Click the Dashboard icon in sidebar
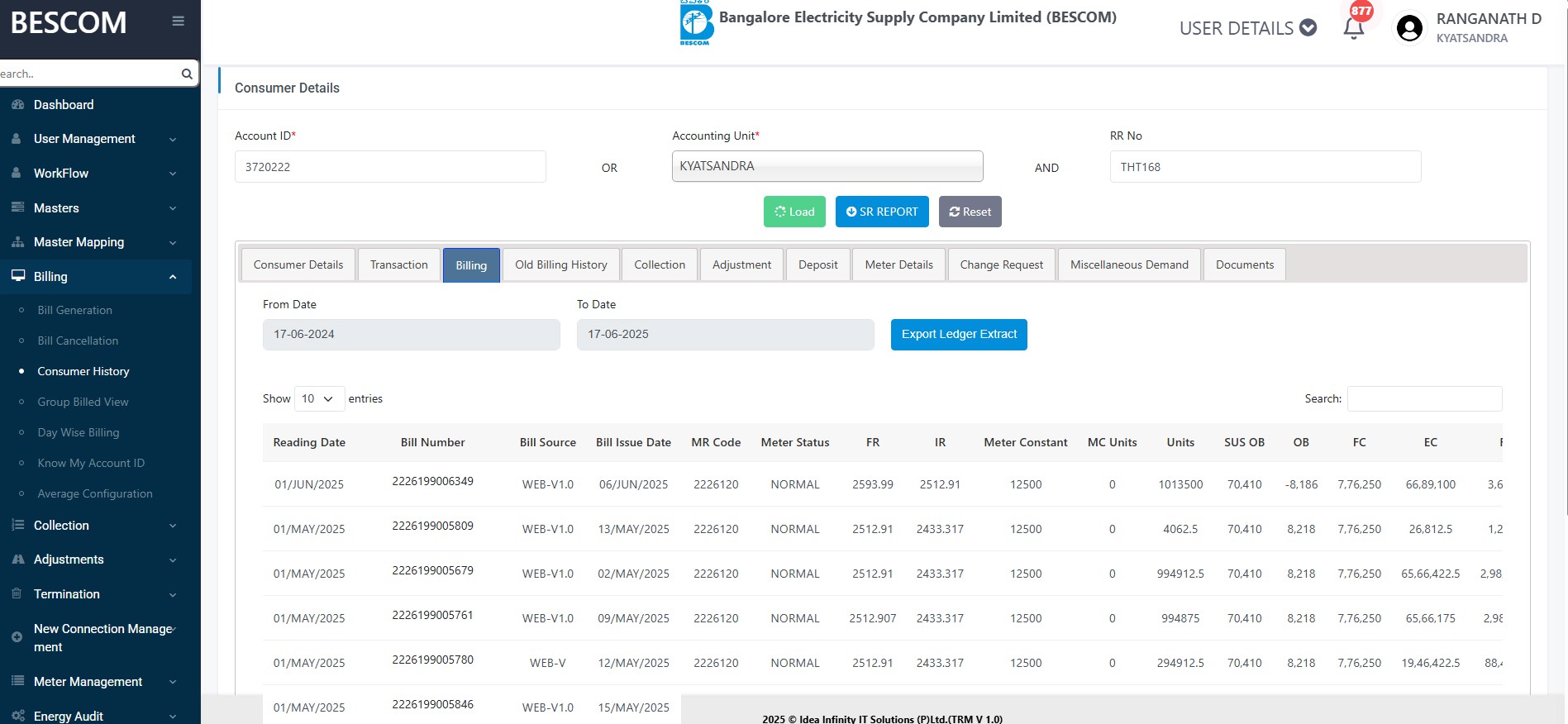1568x724 pixels. [x=17, y=105]
